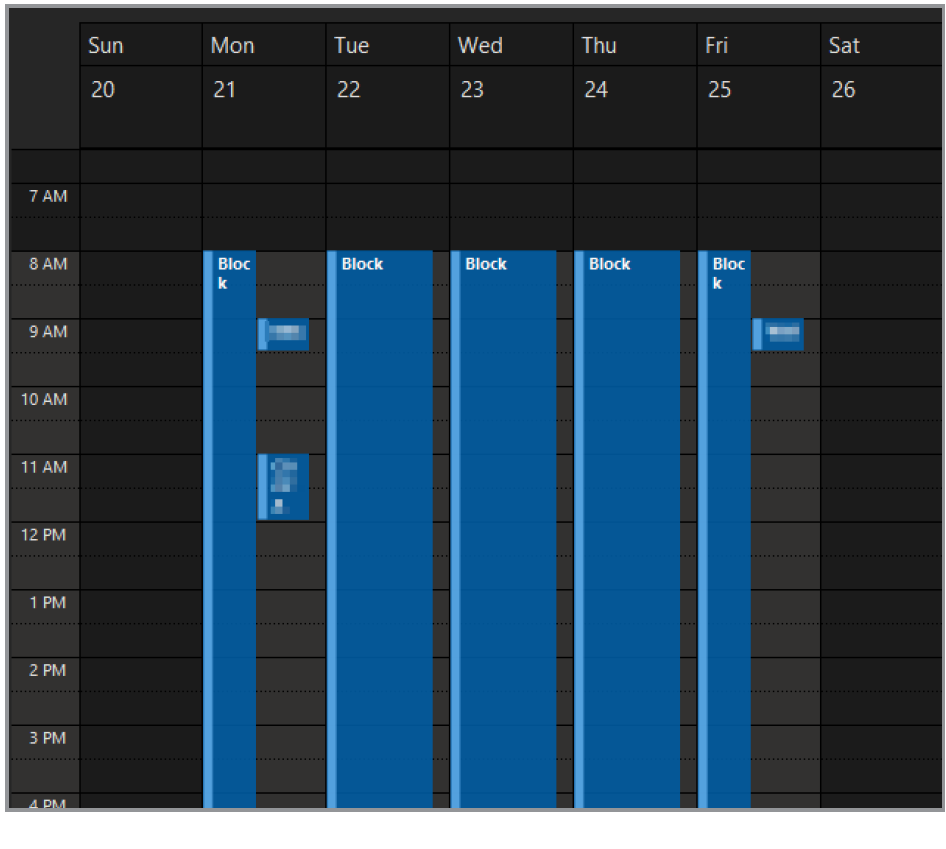Click the Tue 22 column header
Image resolution: width=946 pixels, height=849 pixels.
[387, 68]
